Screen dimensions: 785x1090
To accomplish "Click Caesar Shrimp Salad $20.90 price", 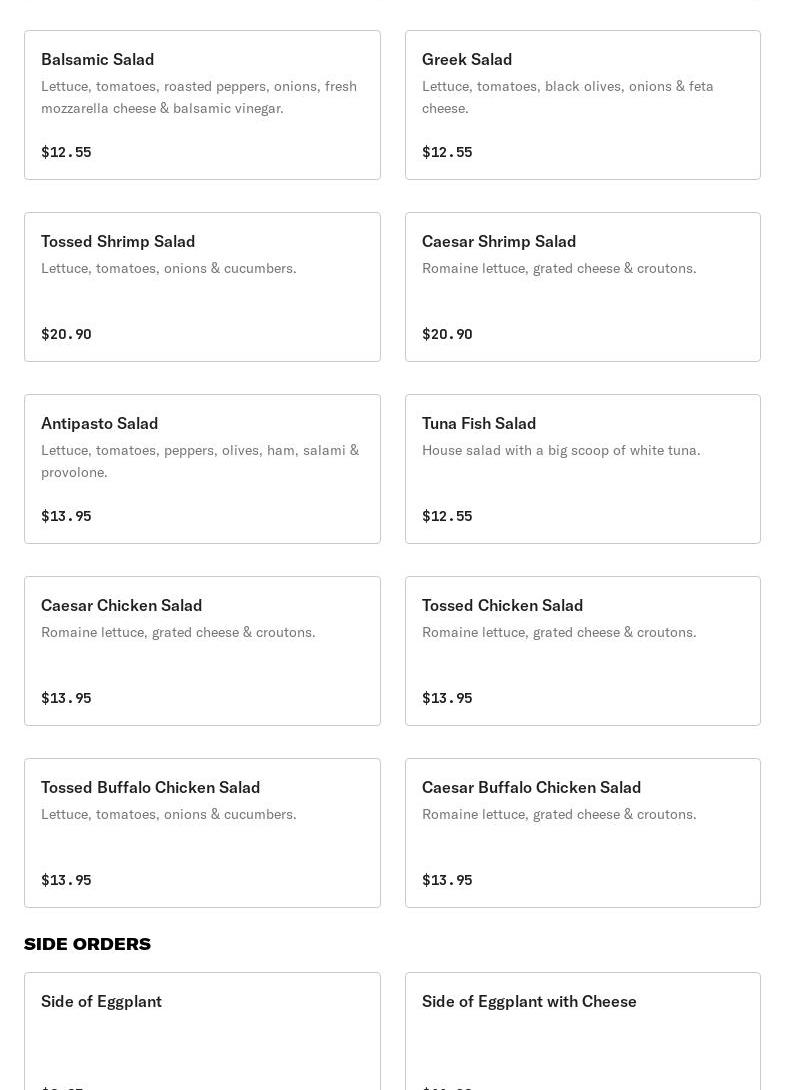I will coord(447,334).
